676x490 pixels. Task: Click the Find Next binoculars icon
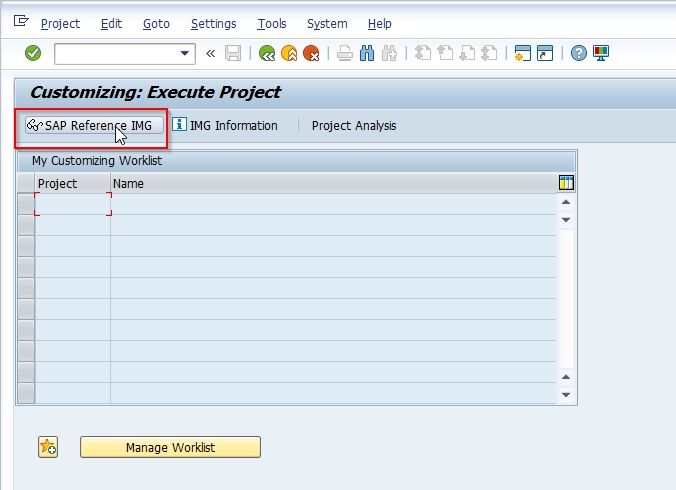(x=389, y=53)
